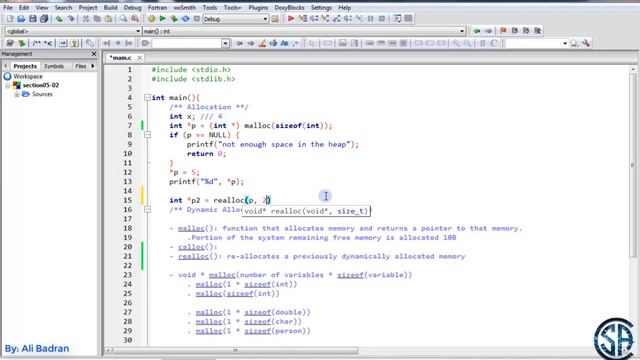Screen dimensions: 640x360
Task: Click the green Run icon
Action: click(162, 19)
